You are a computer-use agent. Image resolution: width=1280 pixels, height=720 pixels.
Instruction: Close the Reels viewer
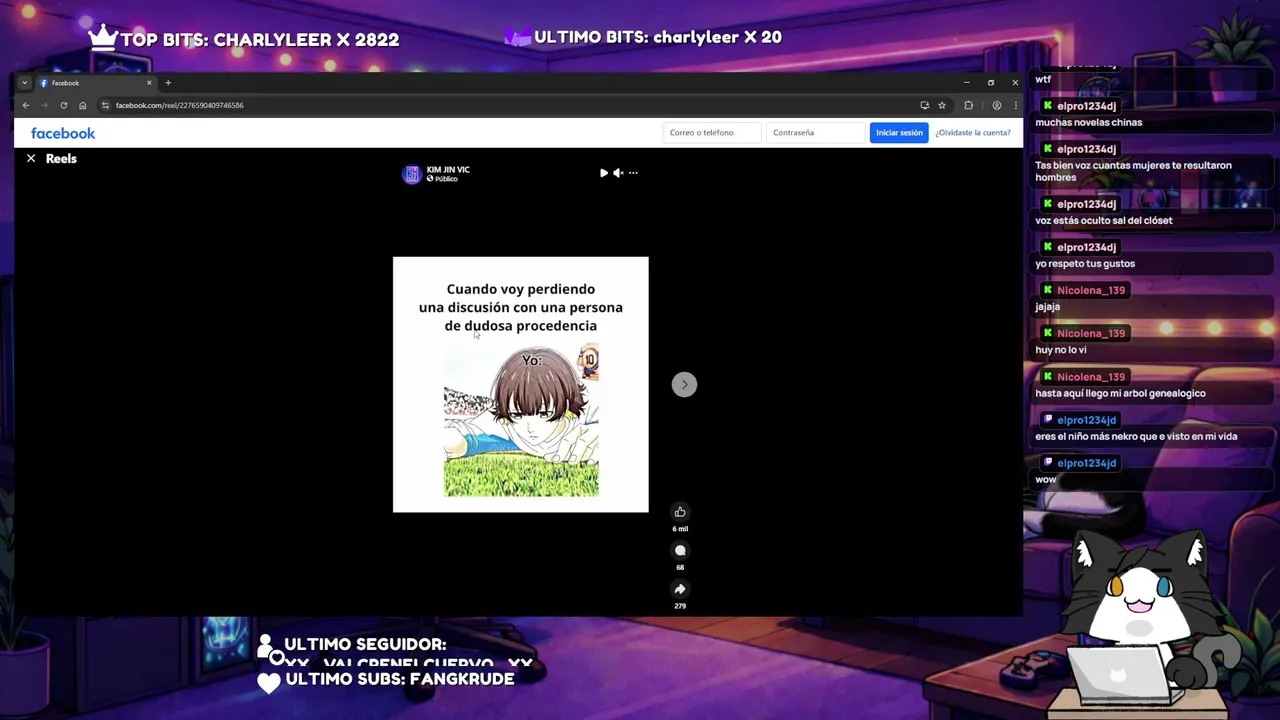click(31, 158)
